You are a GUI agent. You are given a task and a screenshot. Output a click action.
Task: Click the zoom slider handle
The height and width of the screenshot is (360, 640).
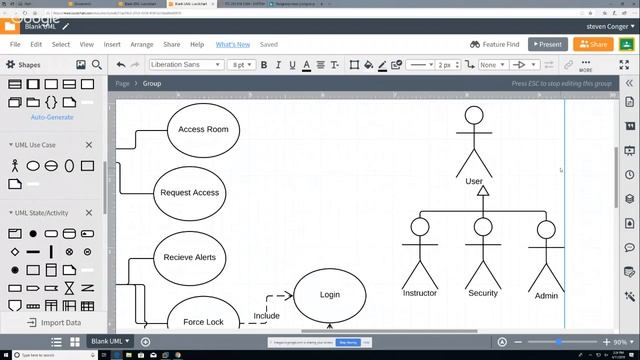[x=559, y=342]
